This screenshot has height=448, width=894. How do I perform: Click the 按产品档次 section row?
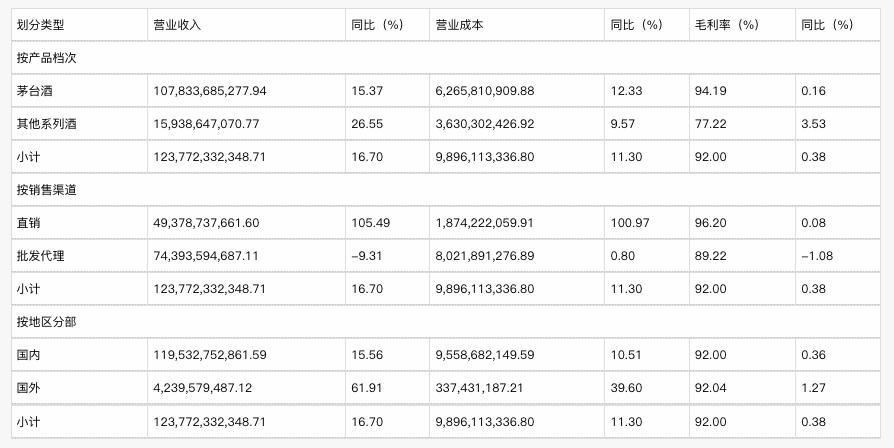click(x=46, y=58)
